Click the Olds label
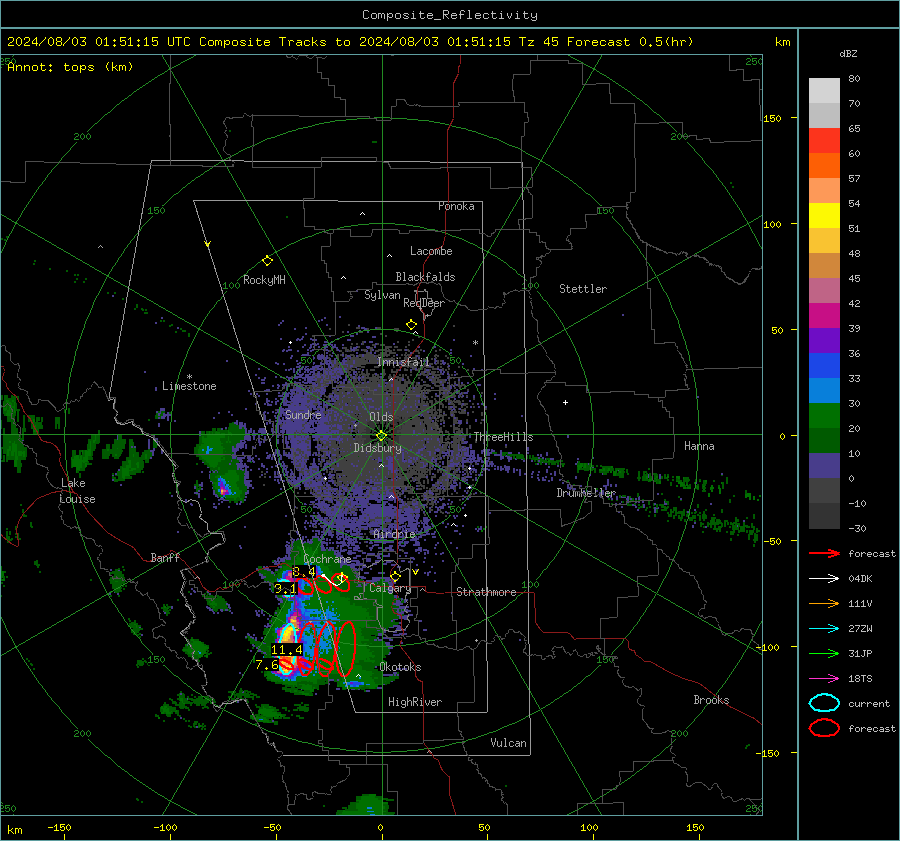 pos(381,417)
